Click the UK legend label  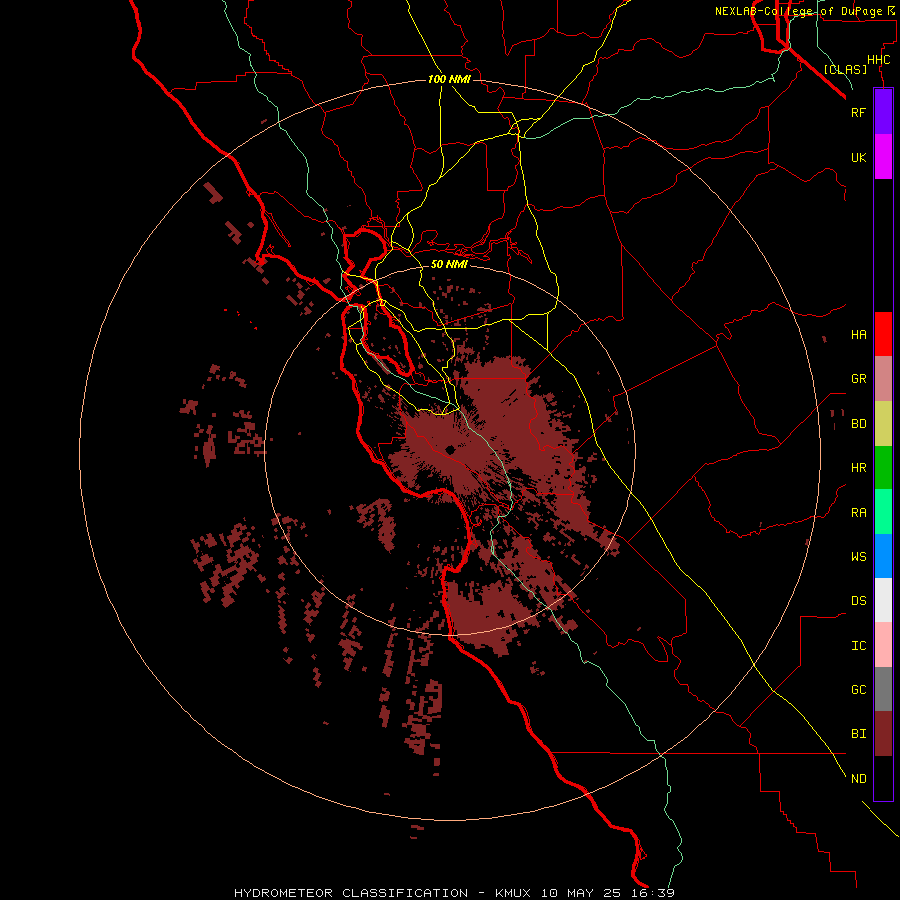click(858, 157)
